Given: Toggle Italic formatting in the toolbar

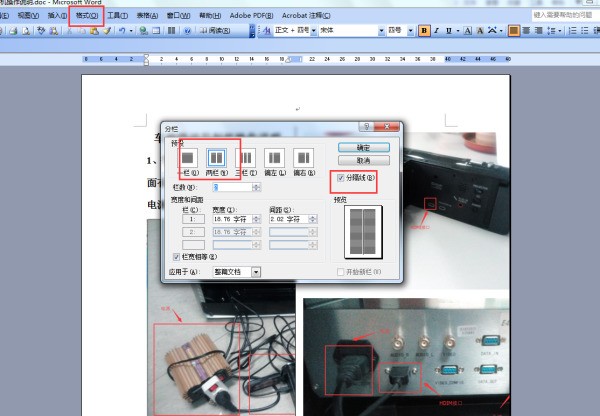Looking at the screenshot, I should coord(437,31).
